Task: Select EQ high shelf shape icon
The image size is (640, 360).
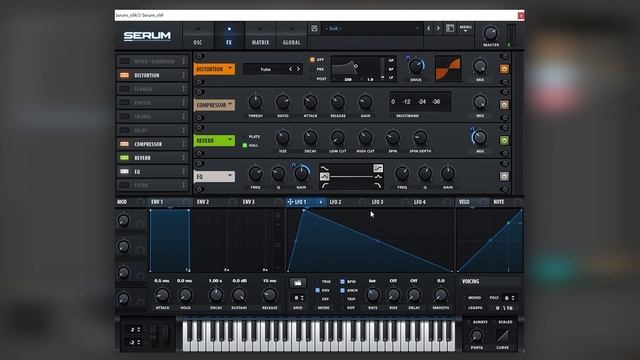Action: (378, 168)
